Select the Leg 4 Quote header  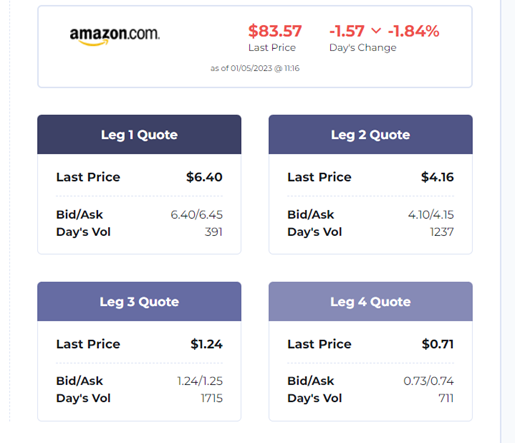pyautogui.click(x=371, y=302)
